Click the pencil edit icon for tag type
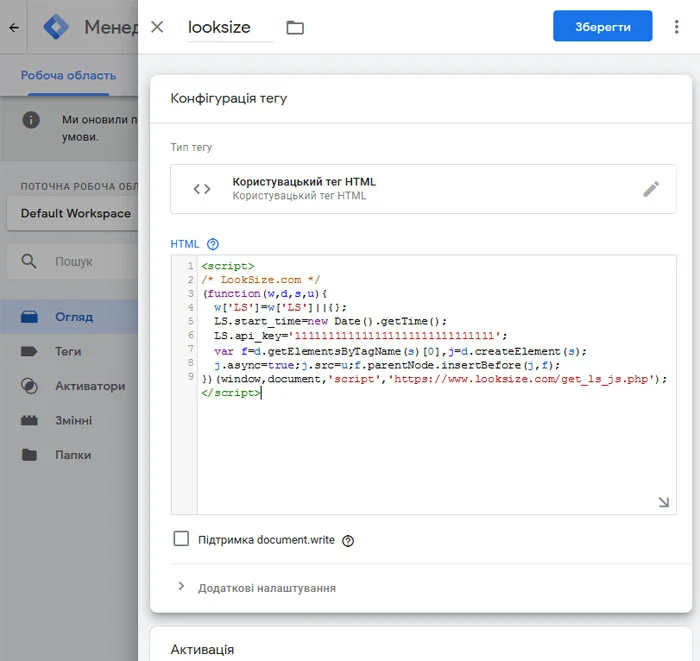700x661 pixels. coord(651,189)
